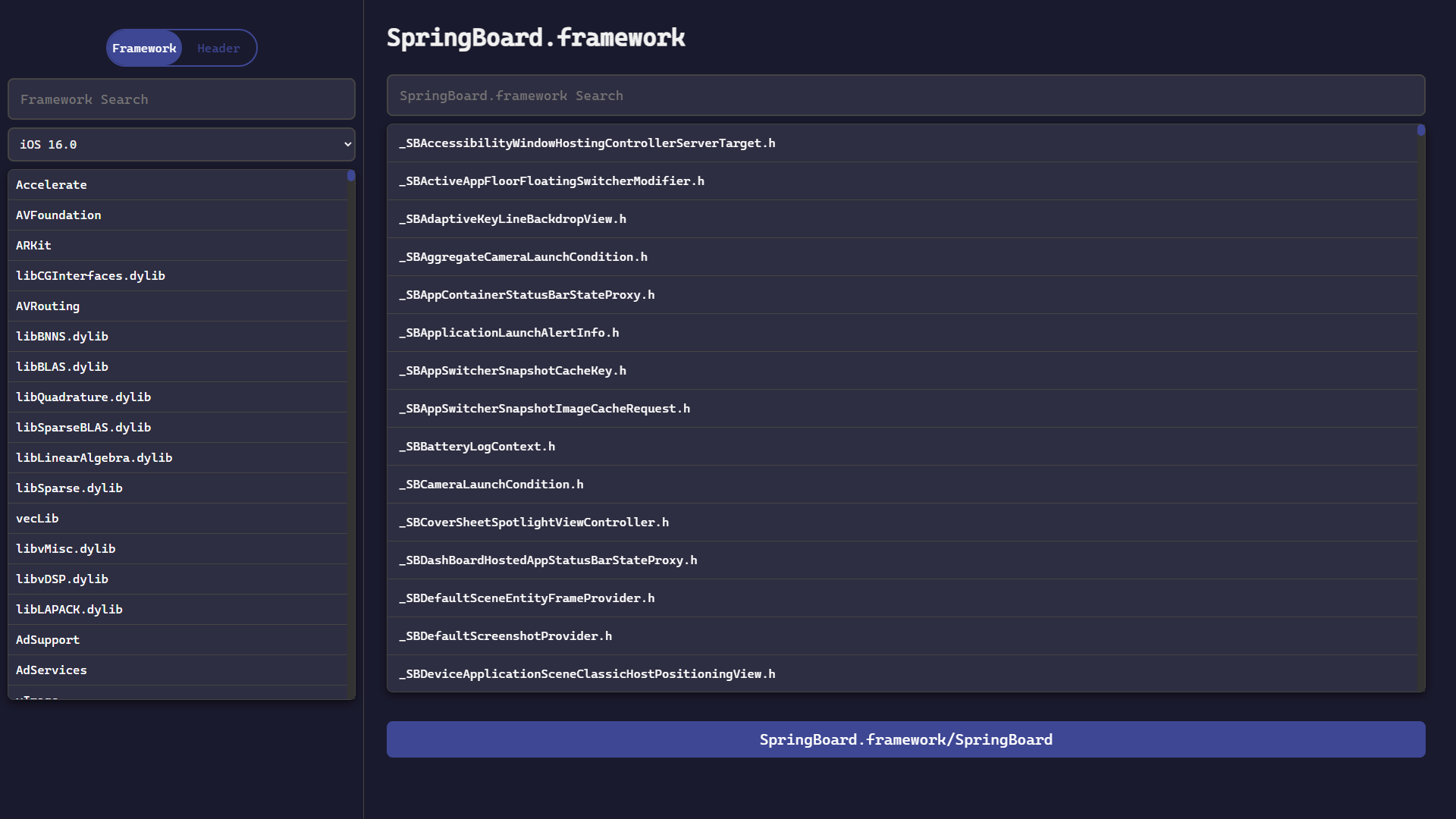
Task: Select the AdServices framework
Action: point(177,670)
